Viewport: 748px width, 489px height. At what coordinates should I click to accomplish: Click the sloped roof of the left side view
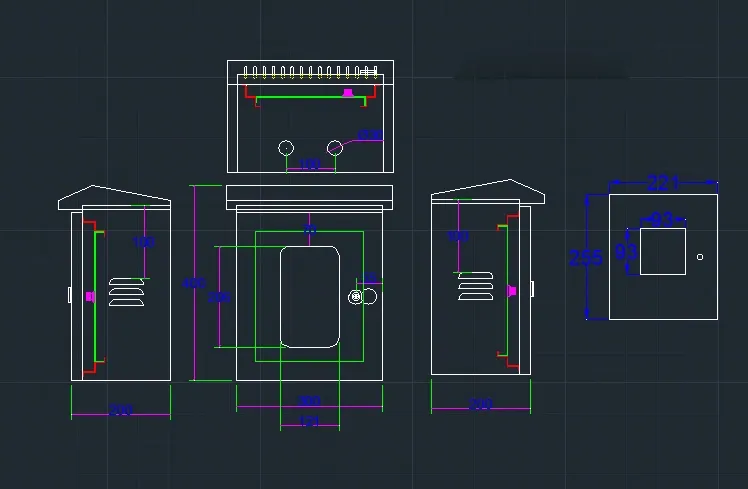(x=115, y=195)
